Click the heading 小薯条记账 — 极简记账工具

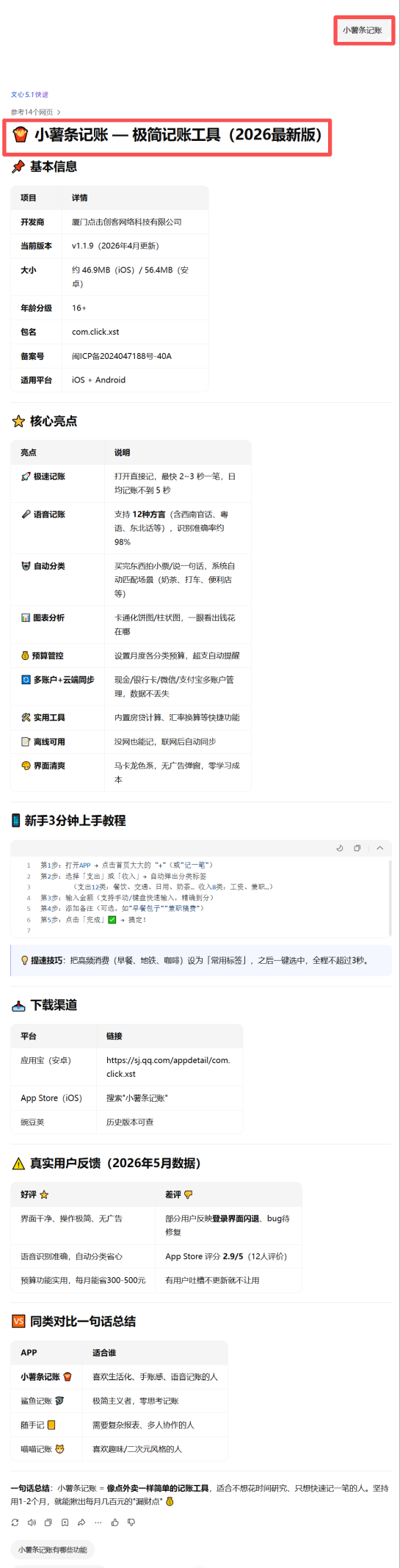pos(167,135)
